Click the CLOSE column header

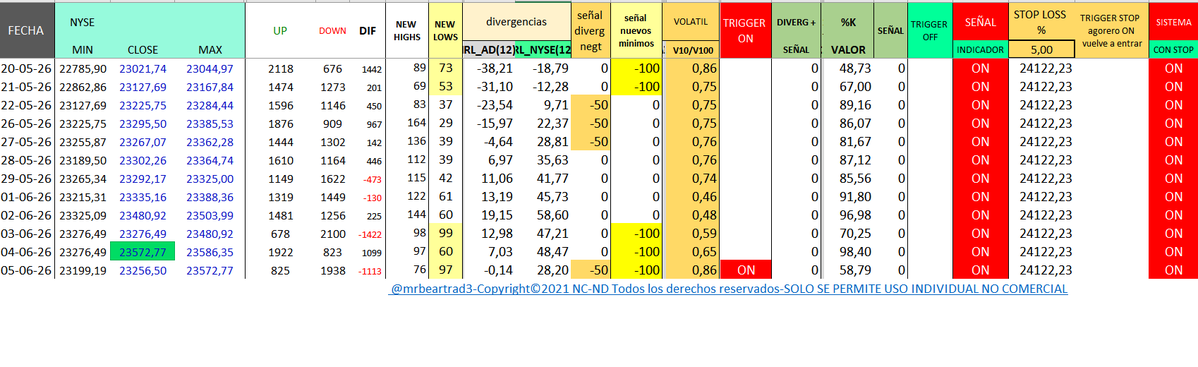[143, 50]
